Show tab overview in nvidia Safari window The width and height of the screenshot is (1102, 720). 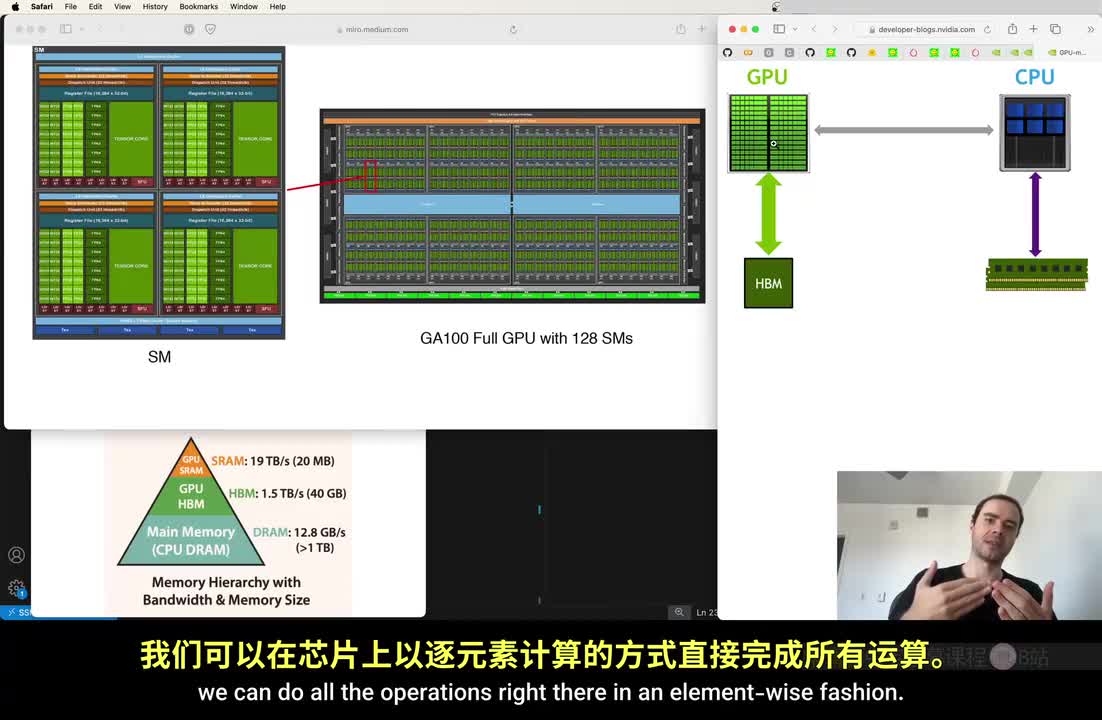(1055, 29)
